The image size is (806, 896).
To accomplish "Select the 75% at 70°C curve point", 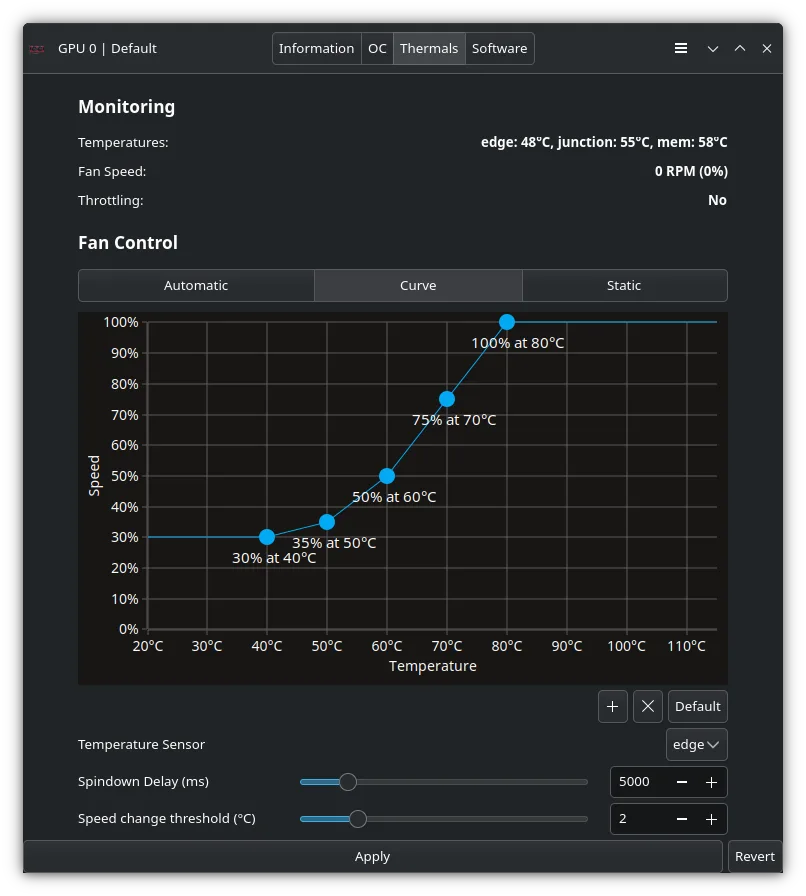I will pyautogui.click(x=447, y=399).
